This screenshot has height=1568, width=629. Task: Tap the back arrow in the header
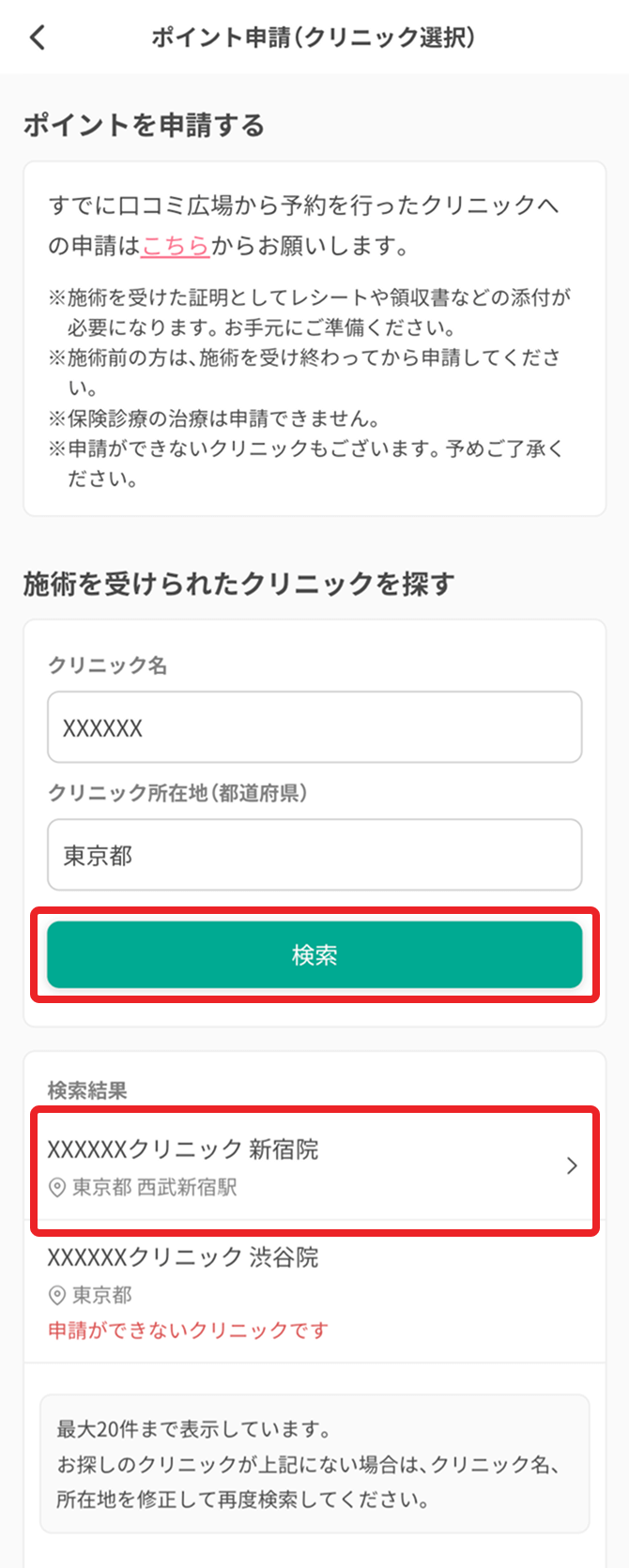[38, 38]
